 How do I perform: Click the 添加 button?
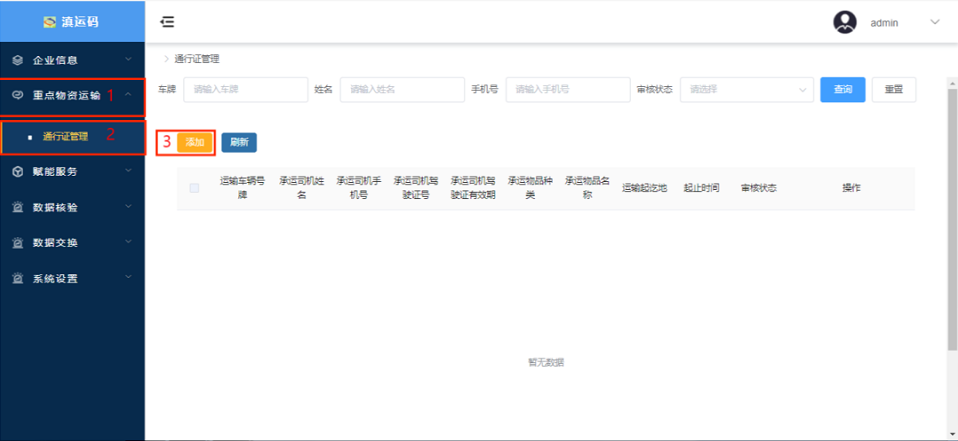coord(195,142)
